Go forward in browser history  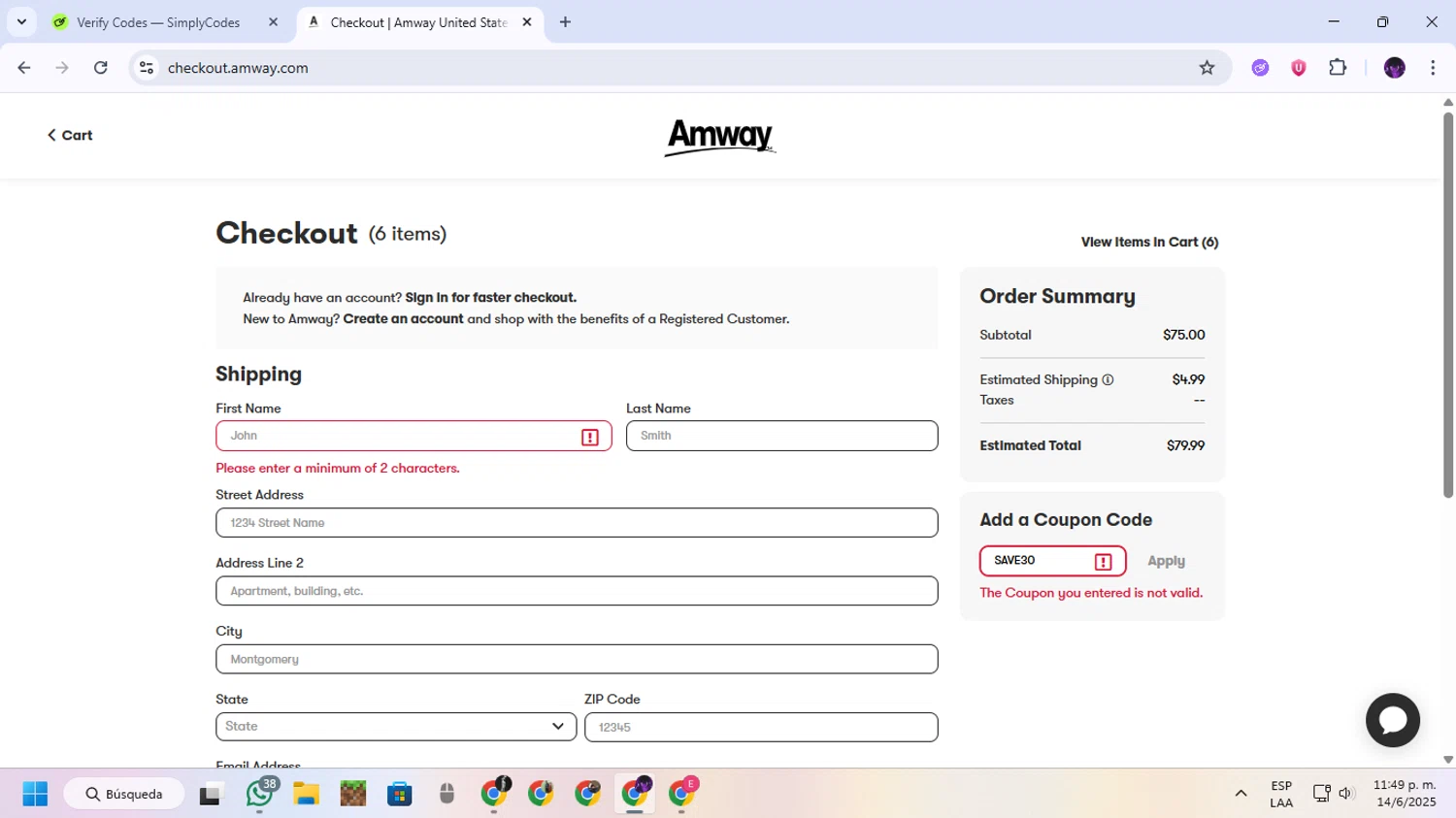point(62,68)
